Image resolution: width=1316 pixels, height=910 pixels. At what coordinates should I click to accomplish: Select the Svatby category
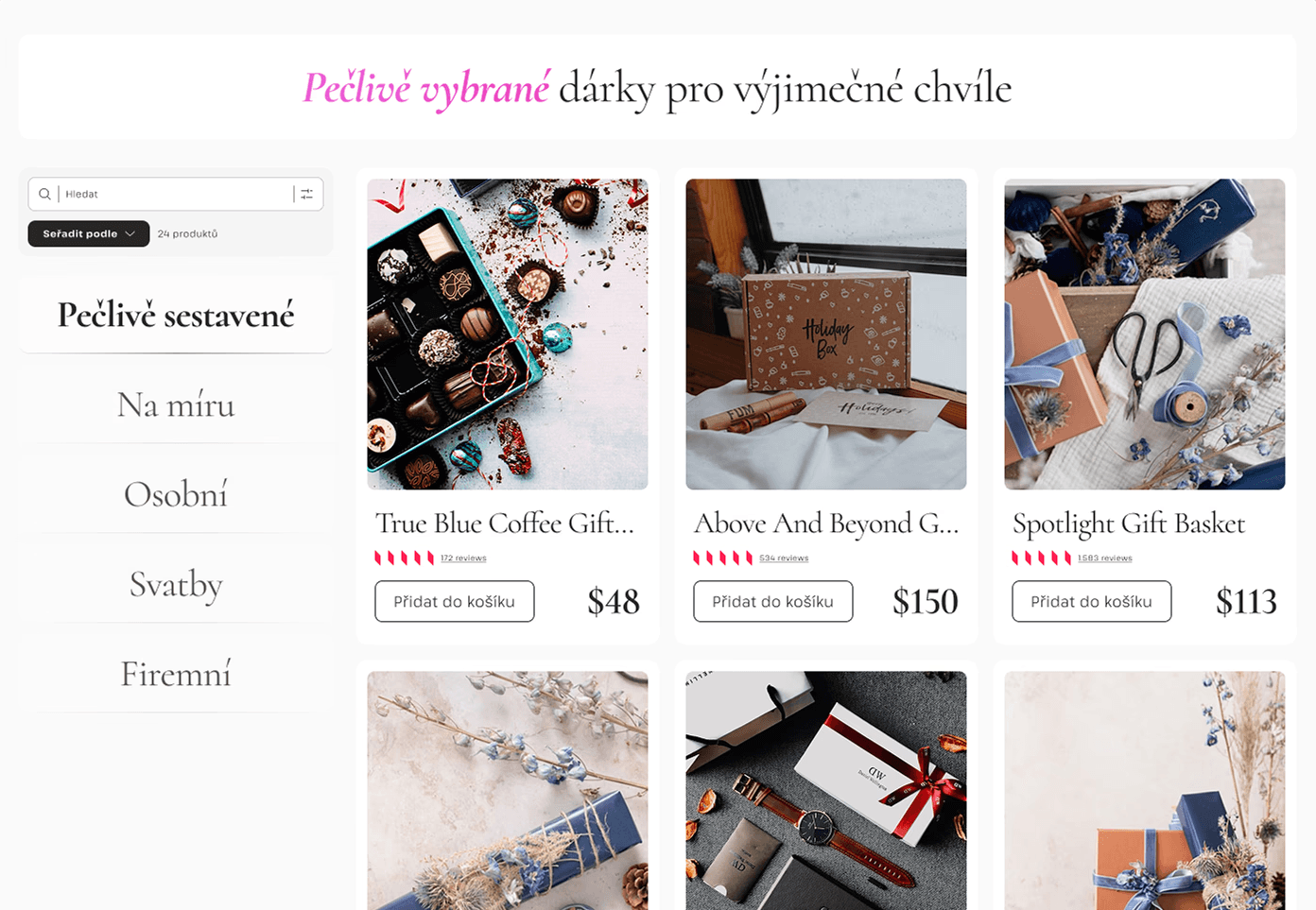tap(176, 584)
